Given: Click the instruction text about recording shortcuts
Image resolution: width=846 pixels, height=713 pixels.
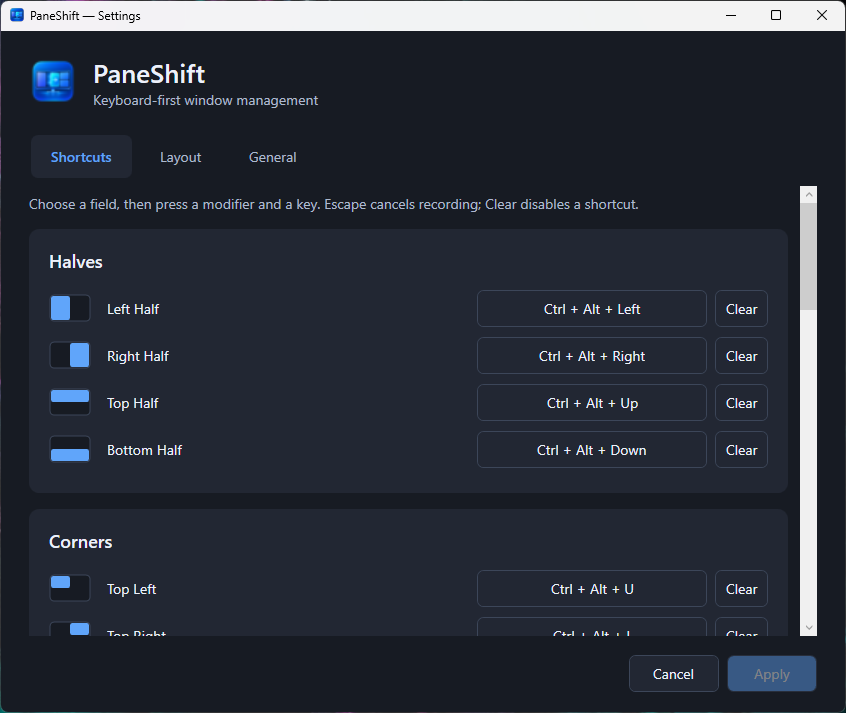Looking at the screenshot, I should pos(333,205).
